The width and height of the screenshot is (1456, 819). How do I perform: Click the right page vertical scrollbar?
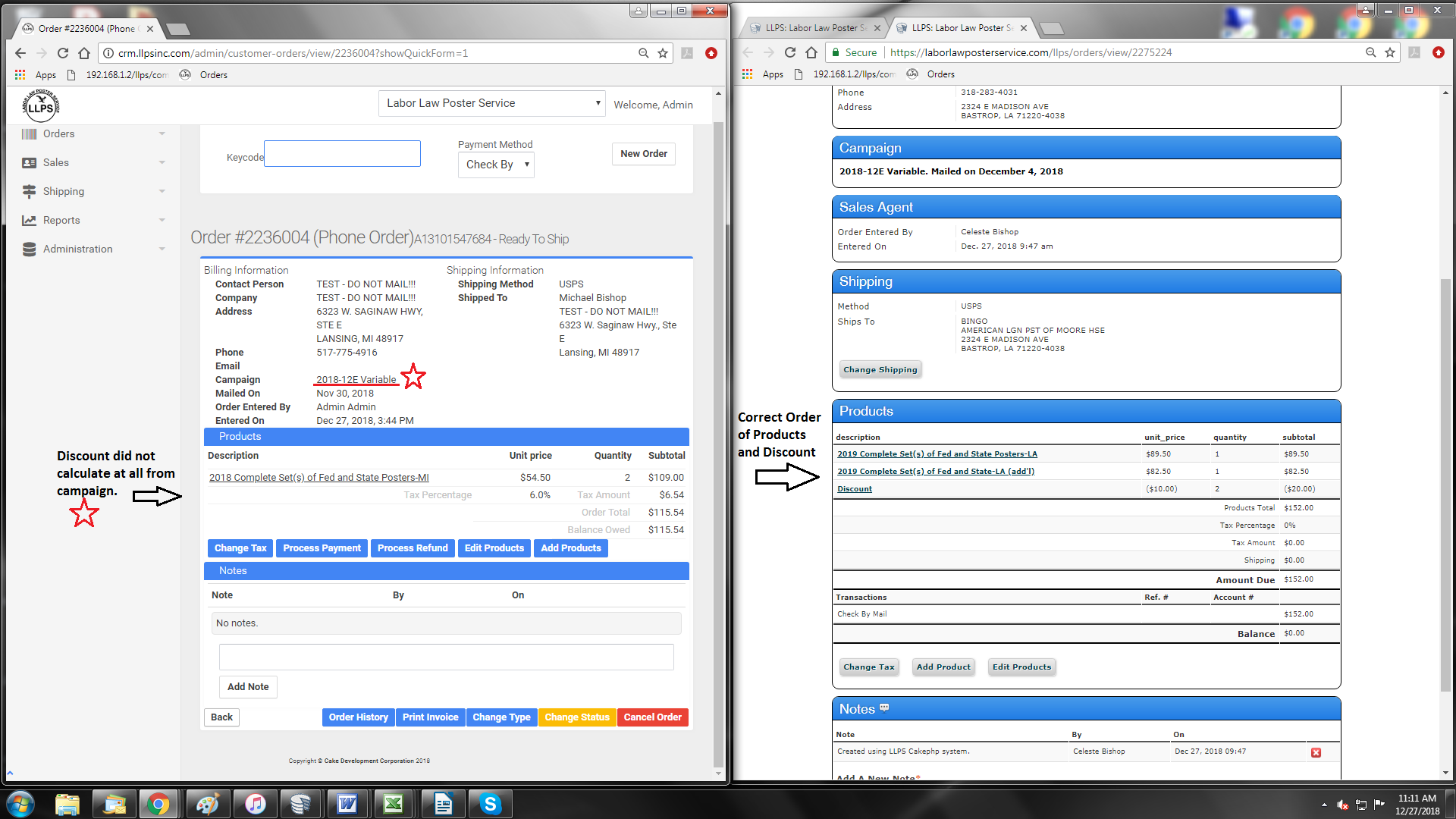1445,485
